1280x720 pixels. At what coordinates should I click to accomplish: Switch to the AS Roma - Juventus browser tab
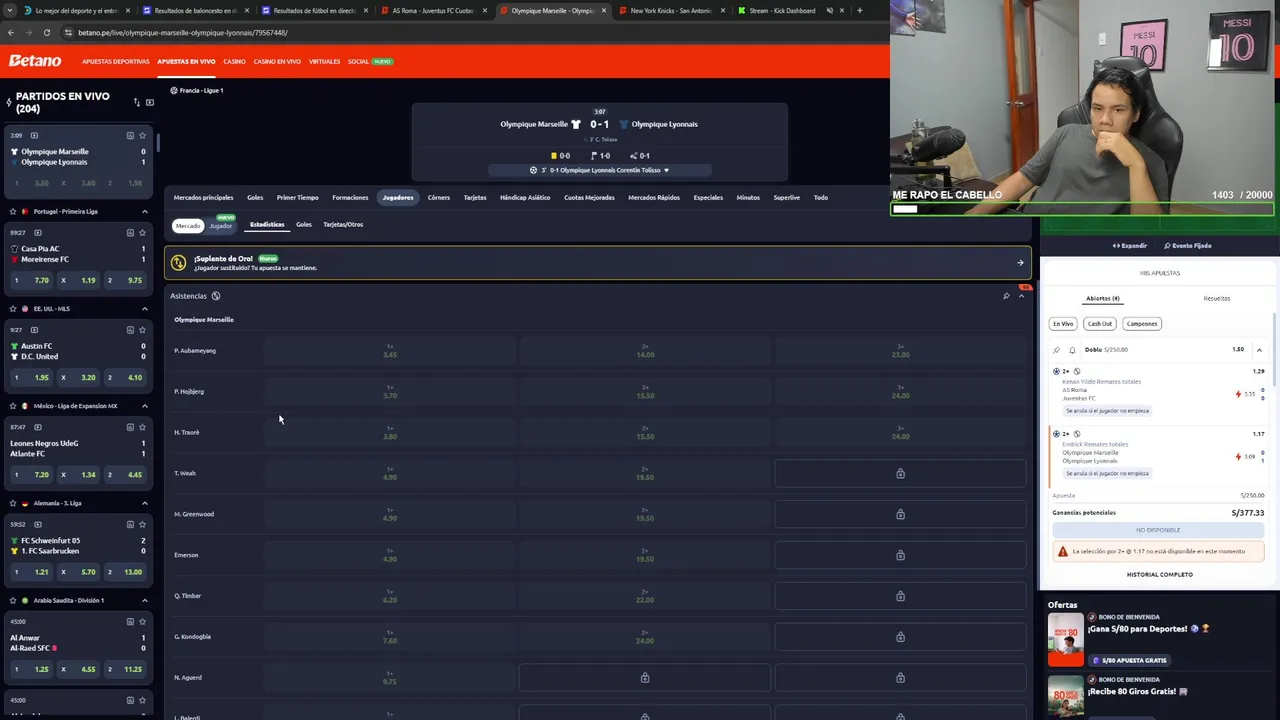tap(433, 10)
